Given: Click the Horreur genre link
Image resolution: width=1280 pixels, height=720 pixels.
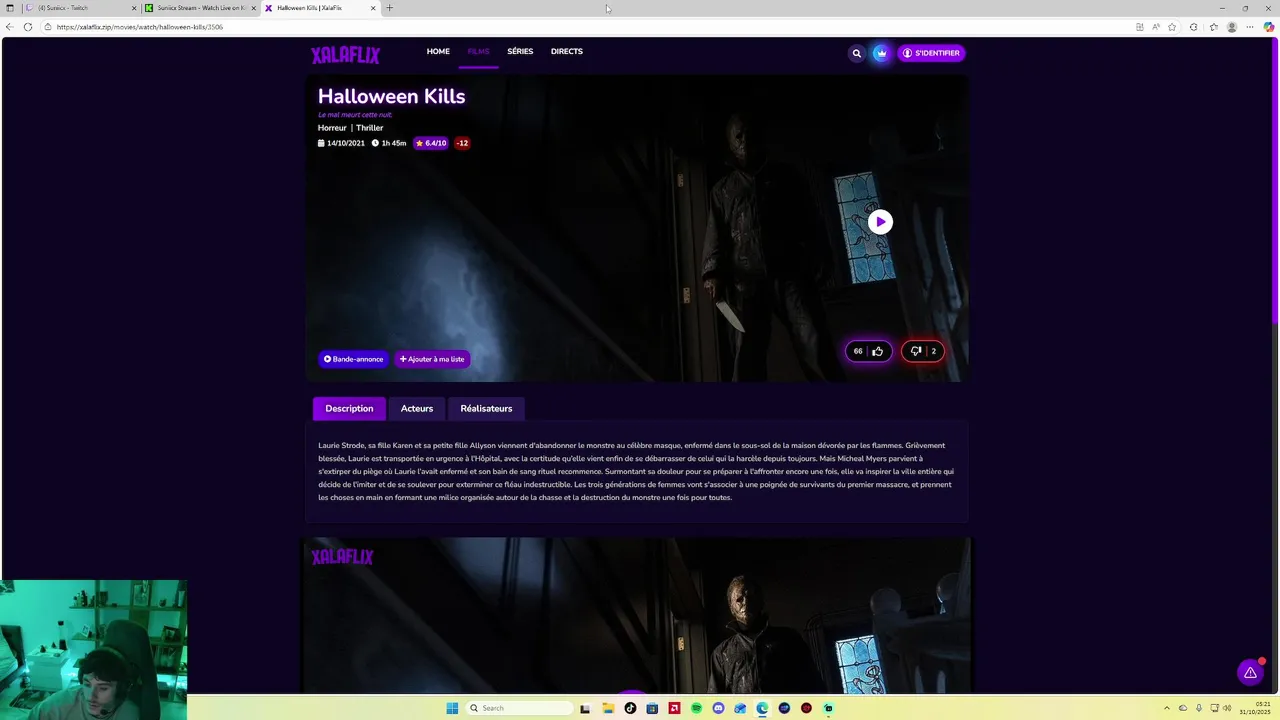Looking at the screenshot, I should click(332, 128).
